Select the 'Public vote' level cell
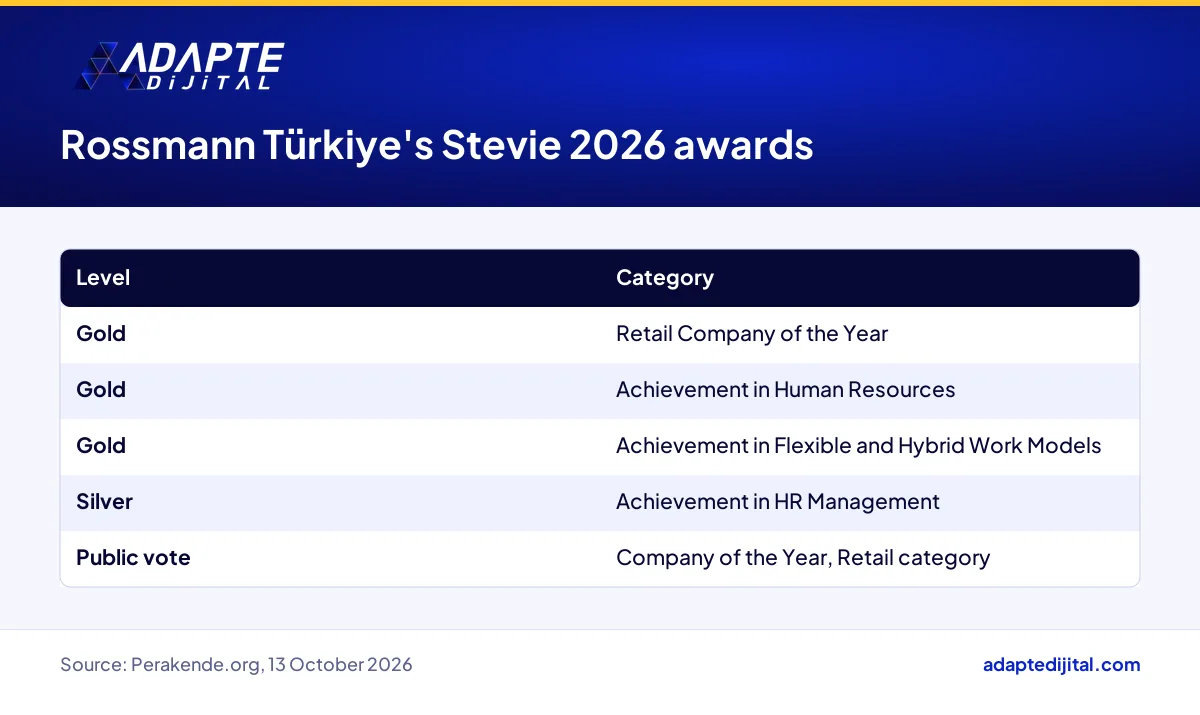The width and height of the screenshot is (1200, 715). coord(133,558)
